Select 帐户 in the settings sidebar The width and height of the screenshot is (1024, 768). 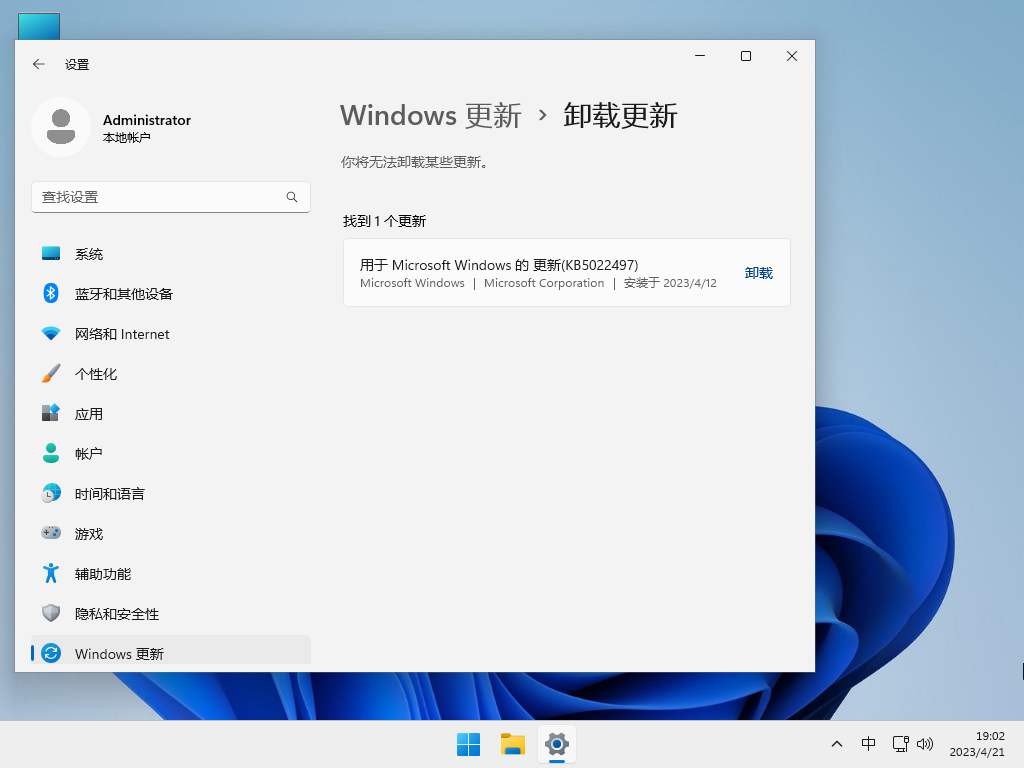point(89,453)
